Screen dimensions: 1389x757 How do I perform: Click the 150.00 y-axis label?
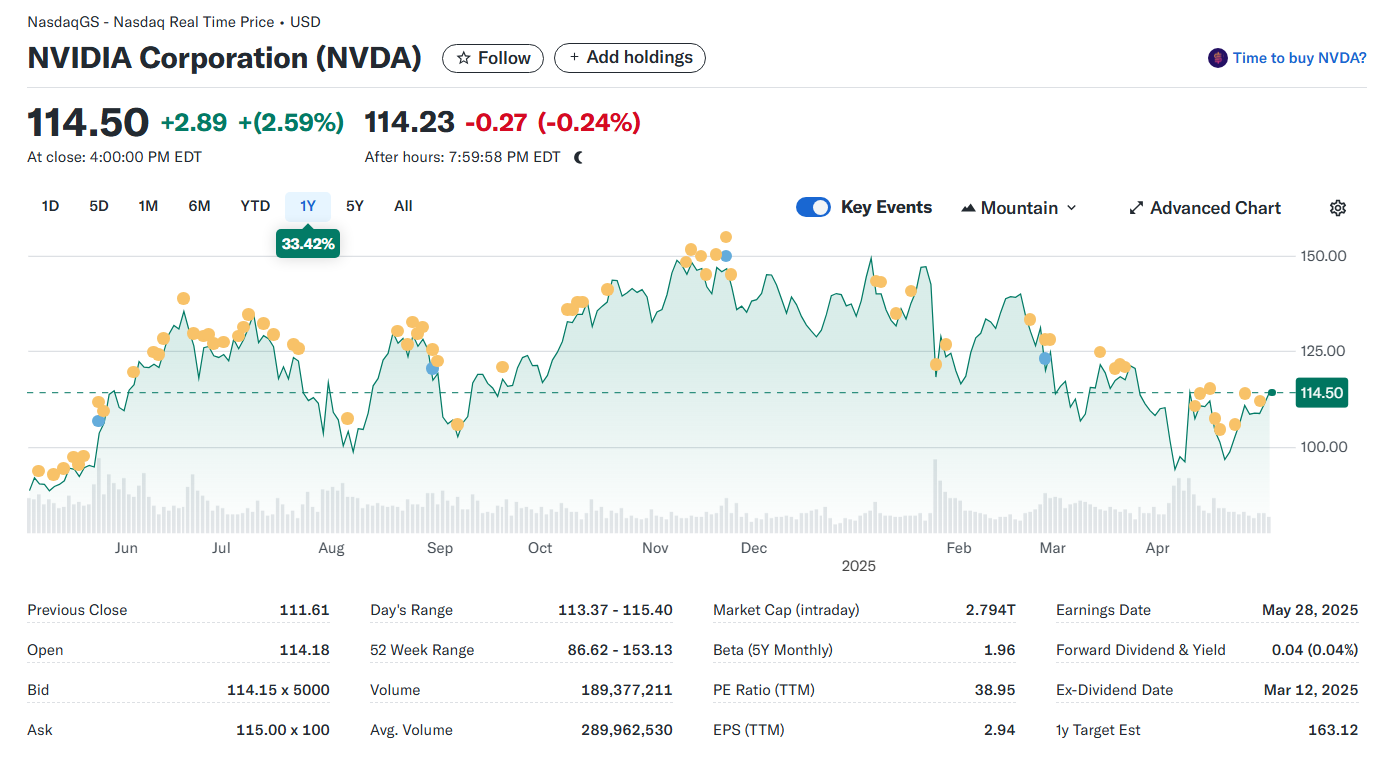1325,256
